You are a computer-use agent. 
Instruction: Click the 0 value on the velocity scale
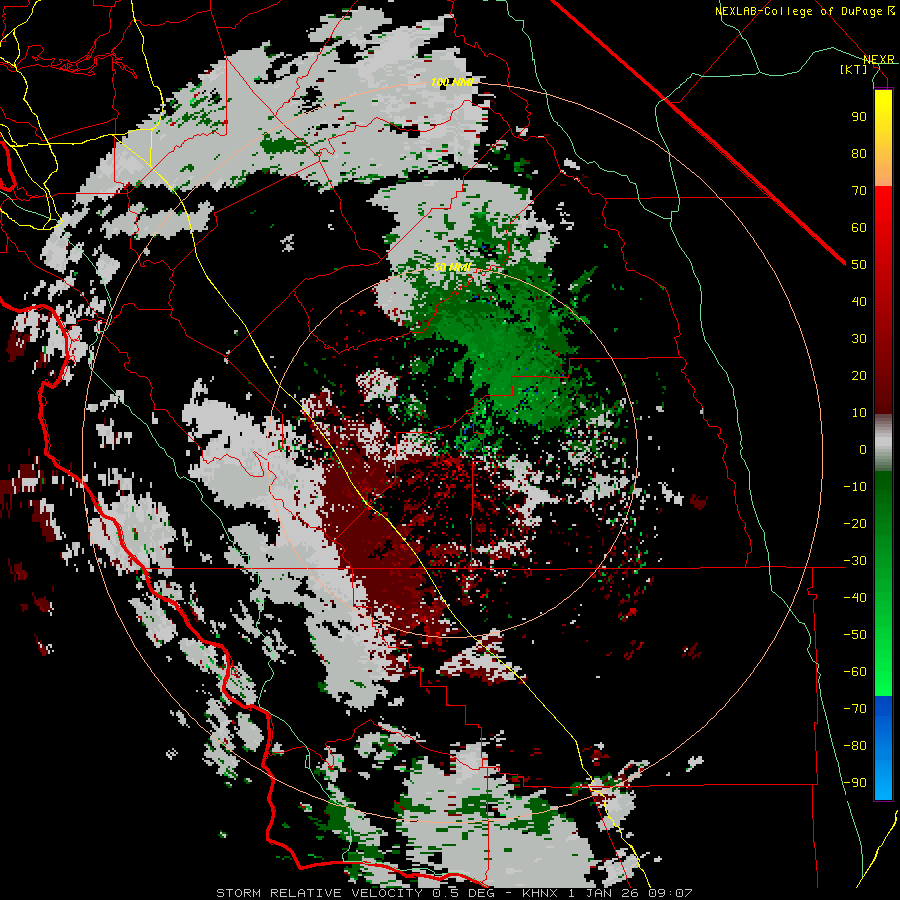click(x=863, y=449)
